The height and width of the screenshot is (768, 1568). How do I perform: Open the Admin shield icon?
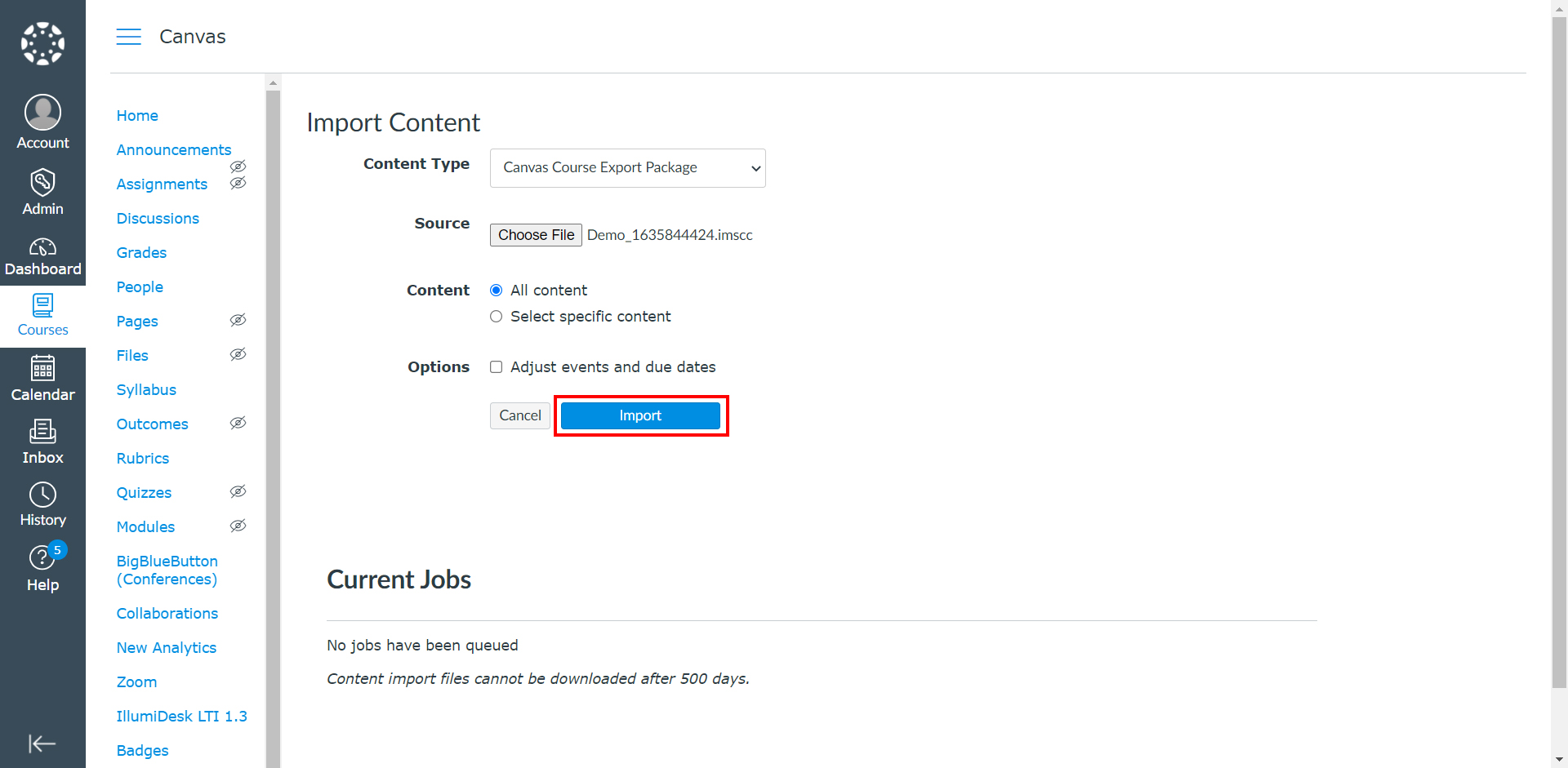click(x=42, y=183)
